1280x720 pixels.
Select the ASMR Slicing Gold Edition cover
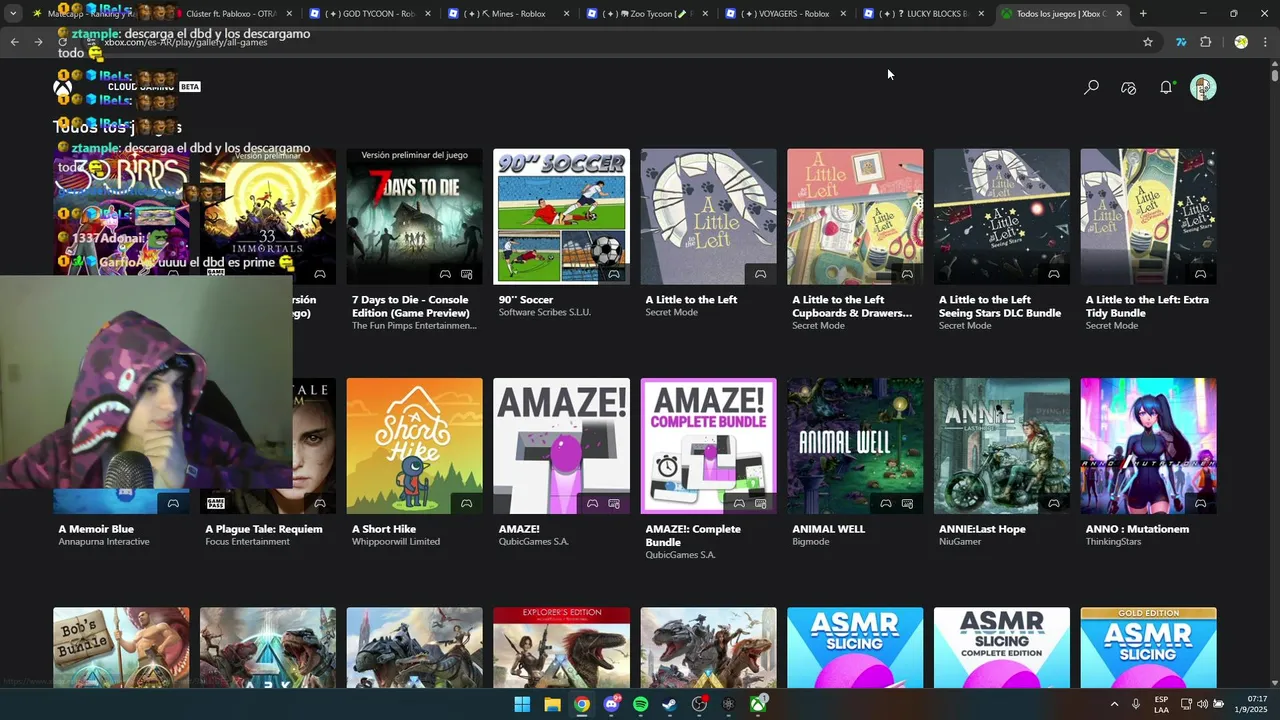click(1148, 648)
